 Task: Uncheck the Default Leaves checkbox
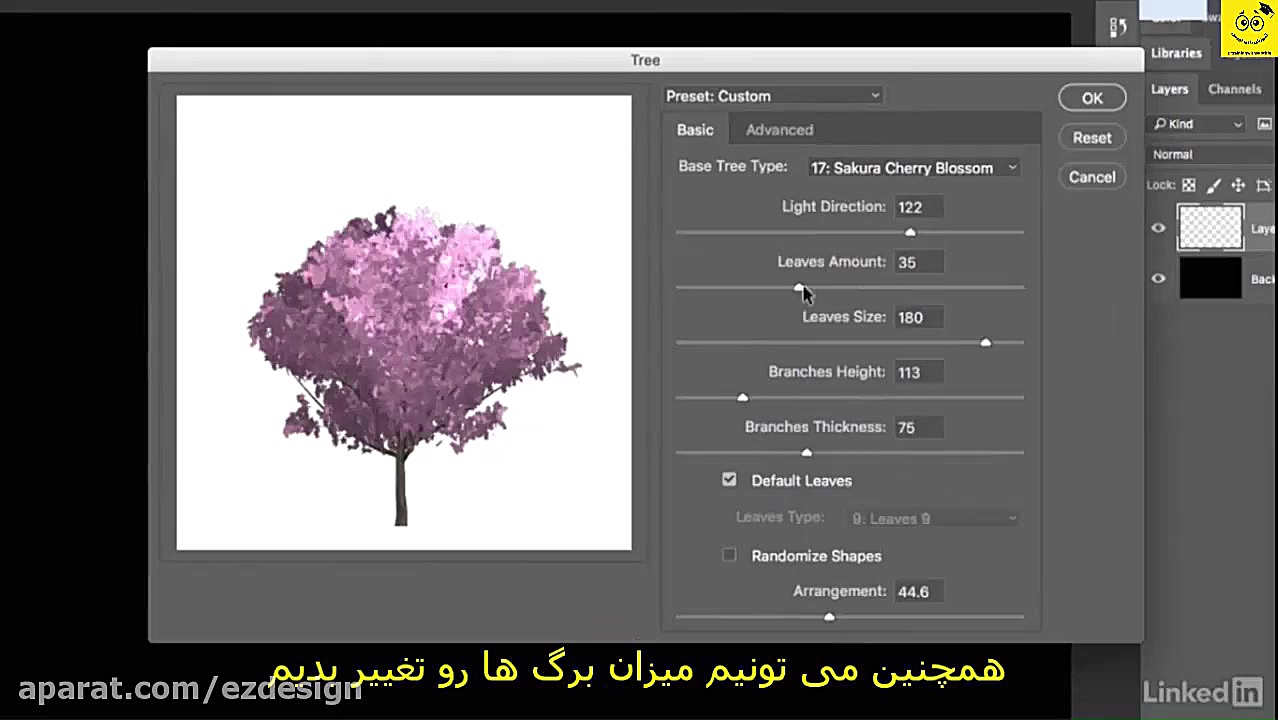tap(729, 480)
